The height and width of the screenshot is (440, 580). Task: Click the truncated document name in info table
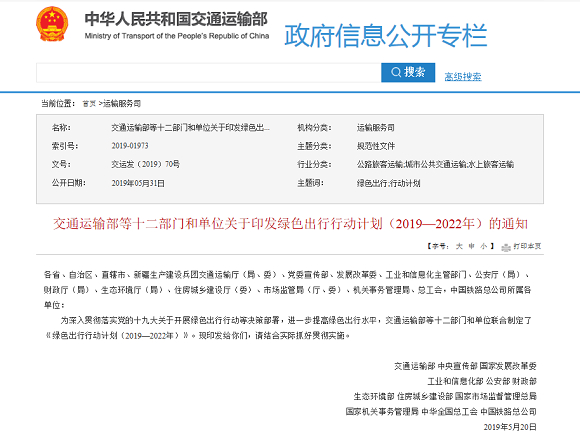point(191,128)
